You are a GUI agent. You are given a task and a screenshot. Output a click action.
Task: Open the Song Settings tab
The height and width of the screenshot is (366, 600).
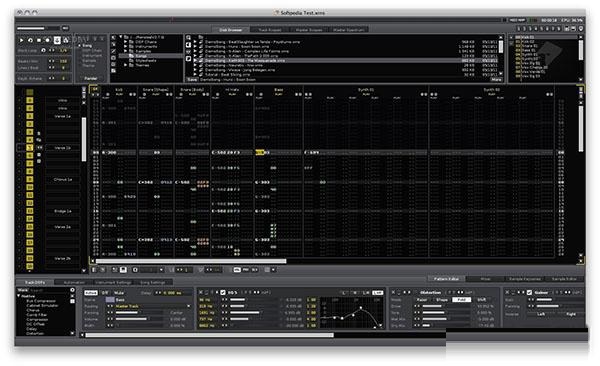click(152, 283)
